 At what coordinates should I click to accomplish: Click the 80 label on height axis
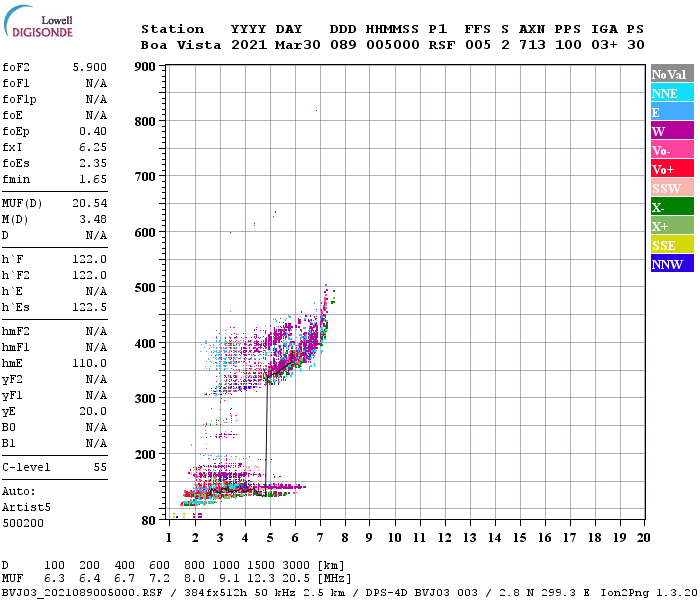(x=149, y=521)
